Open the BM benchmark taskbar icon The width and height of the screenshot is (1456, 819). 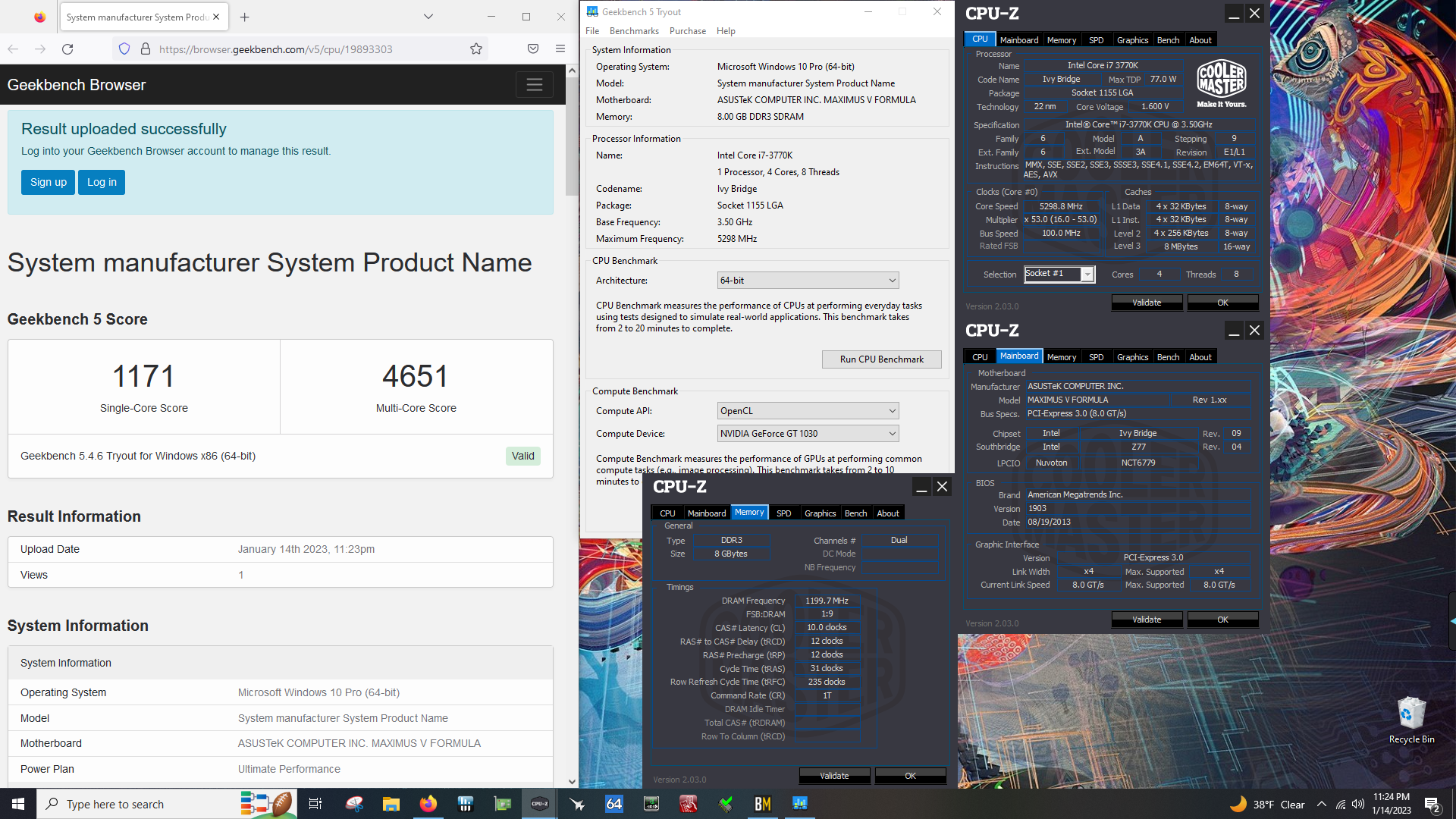pos(763,804)
